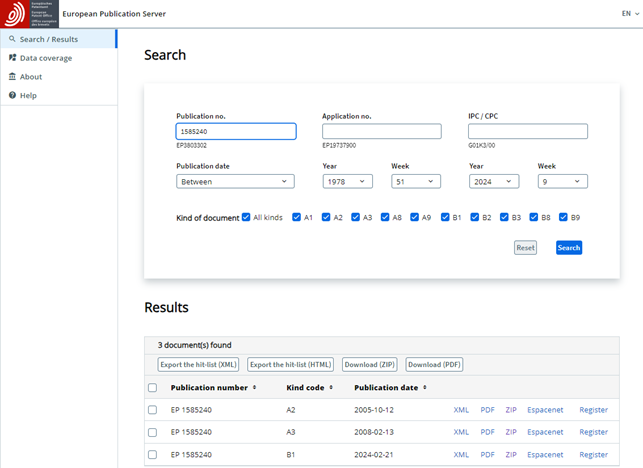The height and width of the screenshot is (468, 643).
Task: Click Download (PDF) button
Action: [x=434, y=365]
